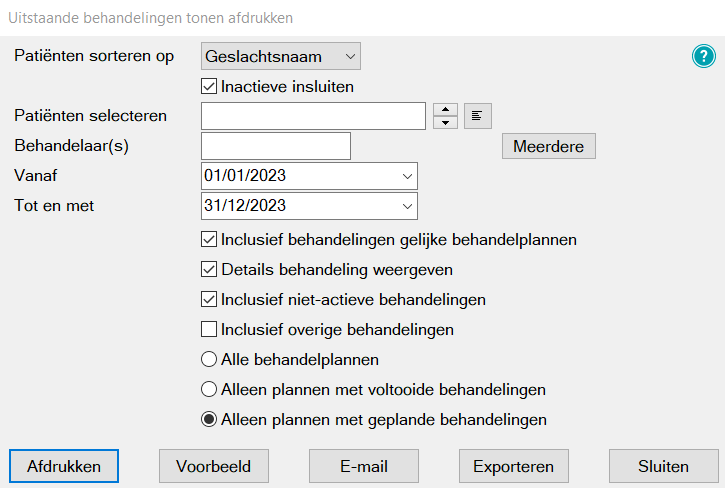This screenshot has width=725, height=488.
Task: Click the Afdrukken button
Action: click(x=64, y=466)
